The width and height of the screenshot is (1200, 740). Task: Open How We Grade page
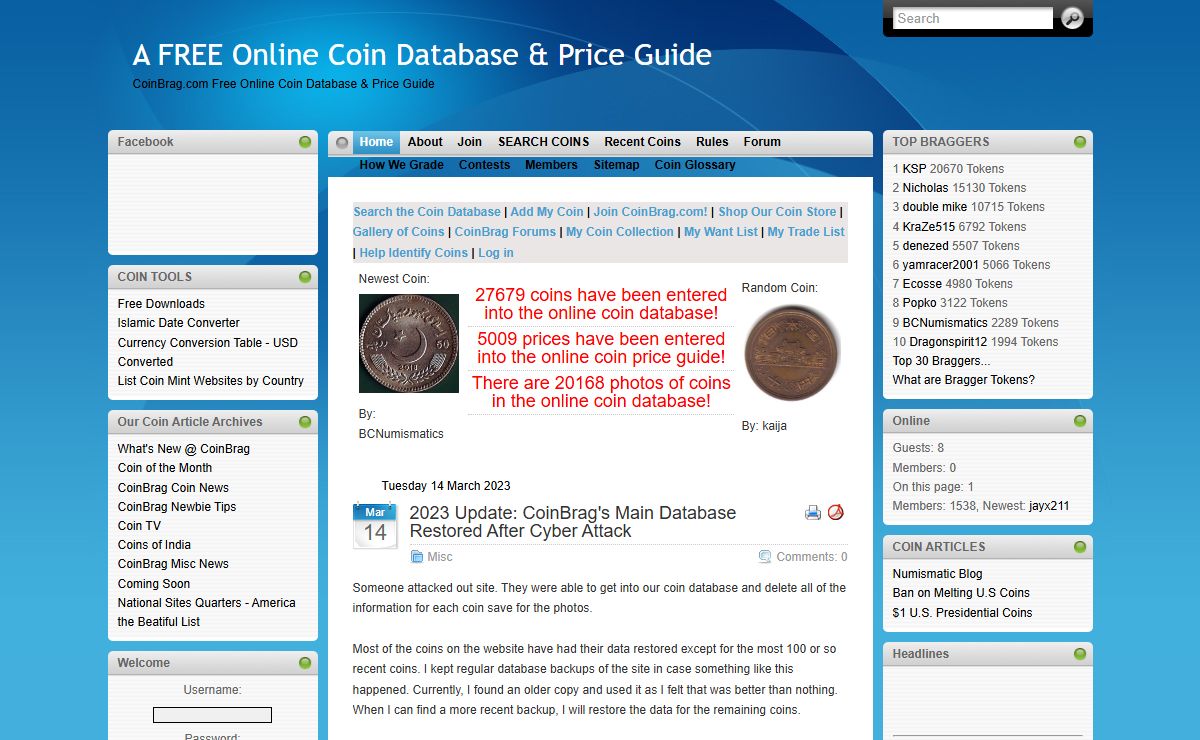(402, 165)
